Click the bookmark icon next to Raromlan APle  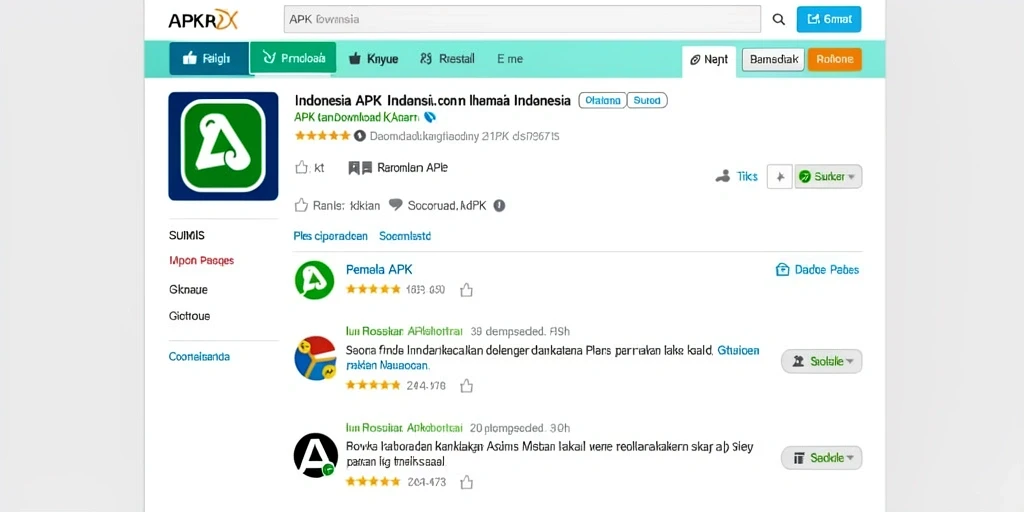click(360, 168)
